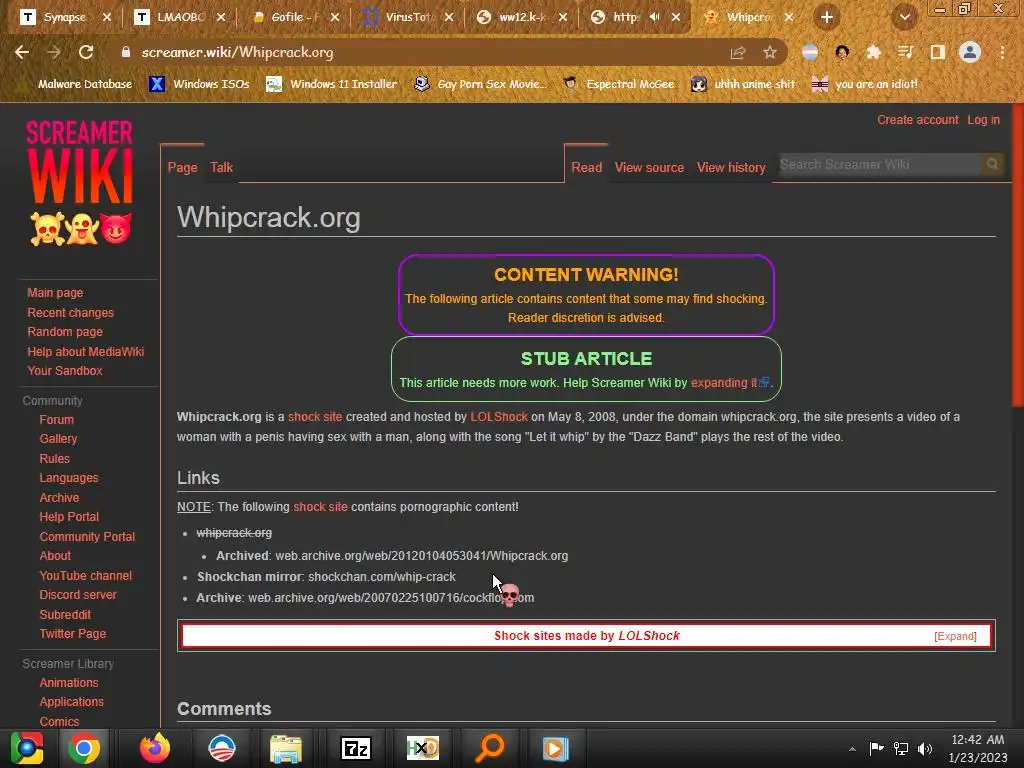Toggle the browser side panel icon
Screen dimensions: 1024x768
pyautogui.click(x=937, y=52)
